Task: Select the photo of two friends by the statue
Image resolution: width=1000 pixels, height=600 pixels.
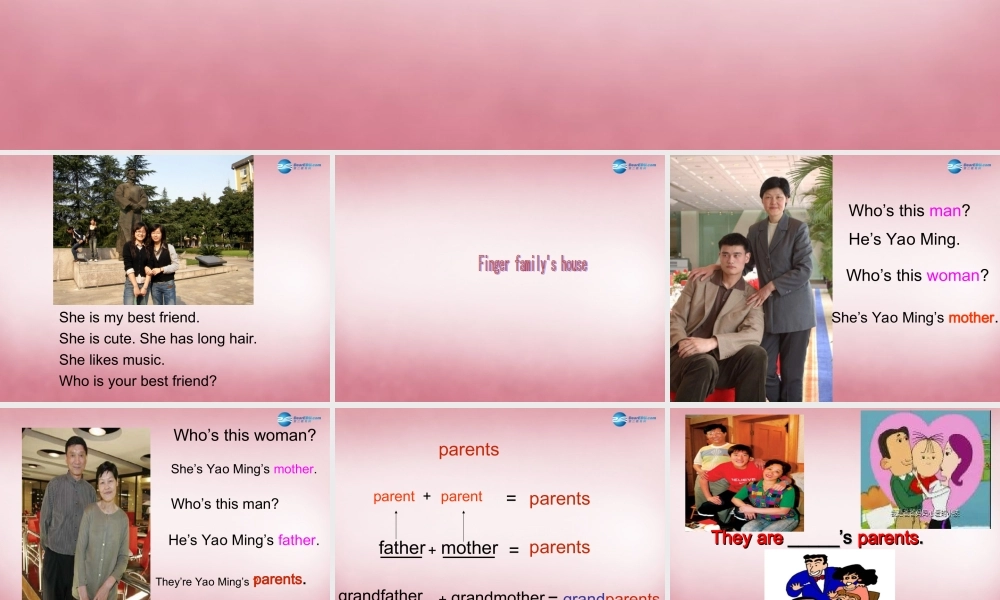Action: tap(153, 230)
